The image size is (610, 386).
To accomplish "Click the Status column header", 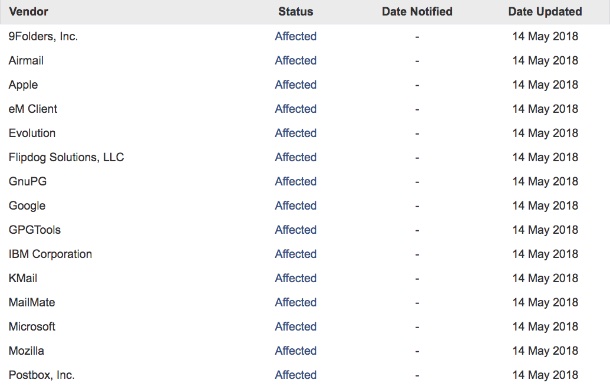I will pyautogui.click(x=296, y=12).
